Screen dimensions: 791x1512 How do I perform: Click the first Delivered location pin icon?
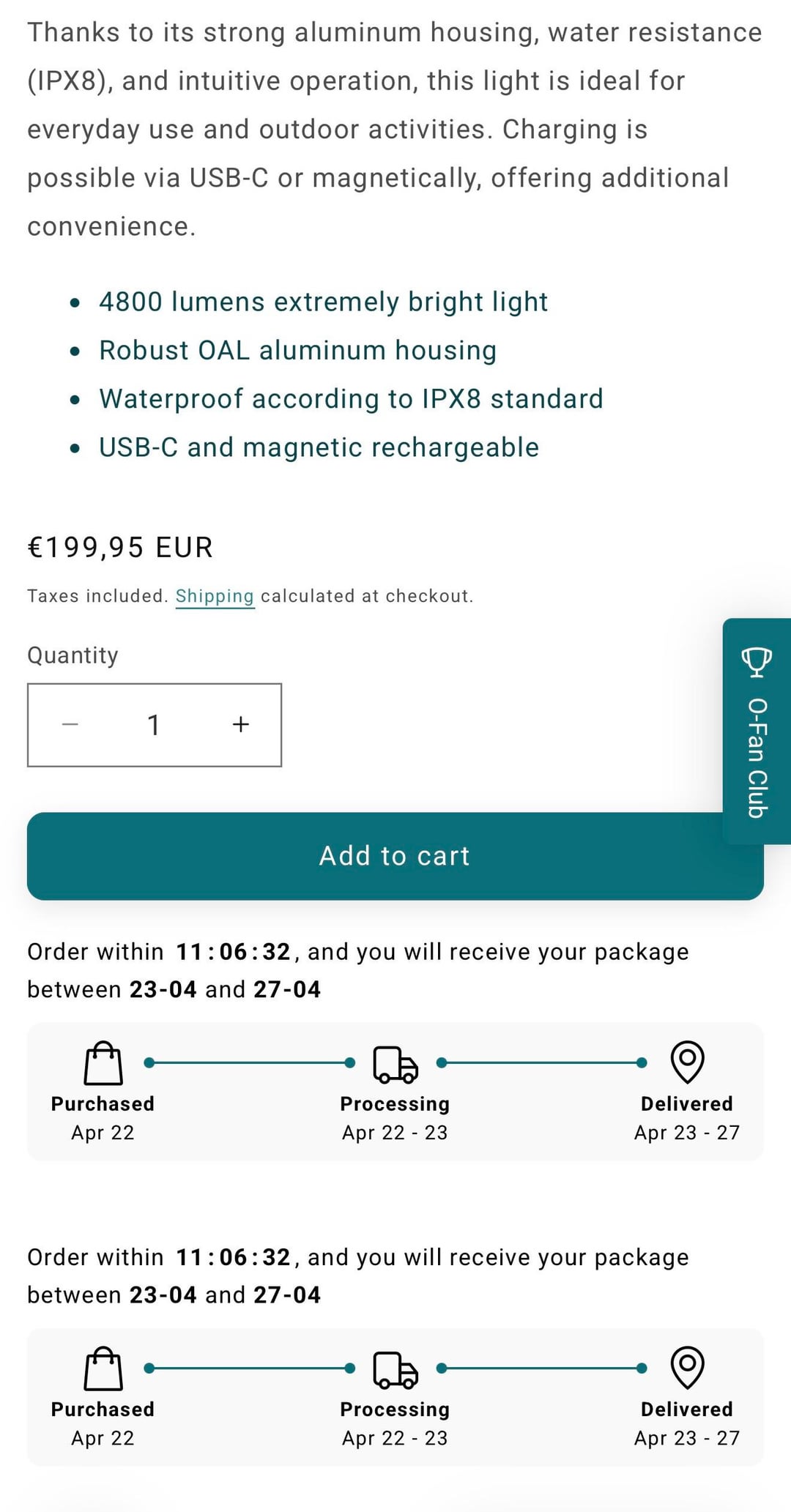687,1062
